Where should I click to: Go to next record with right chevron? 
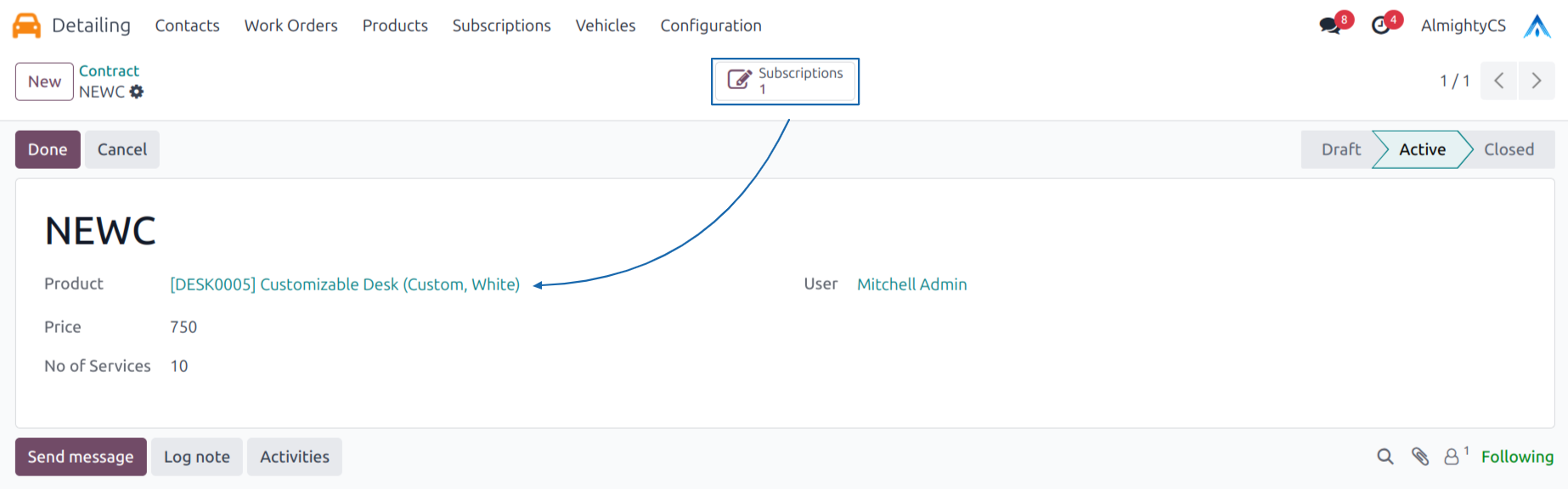coord(1537,81)
